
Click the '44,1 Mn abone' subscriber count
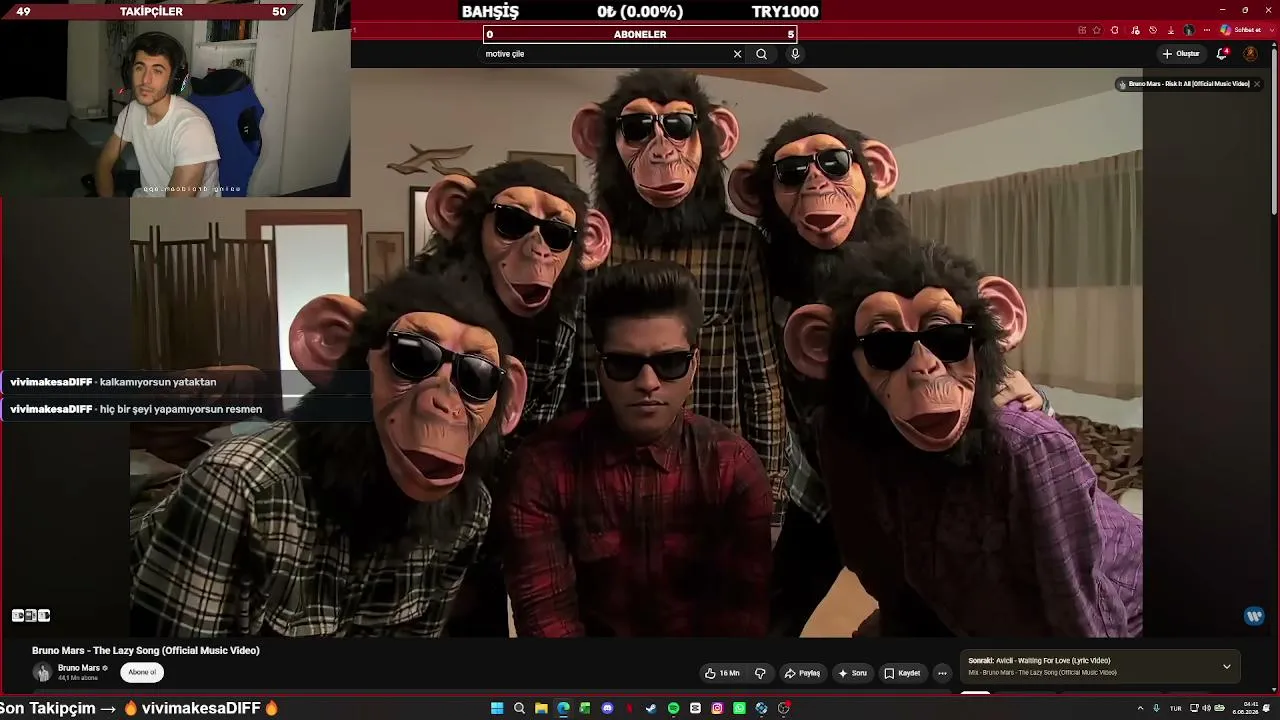tap(78, 678)
